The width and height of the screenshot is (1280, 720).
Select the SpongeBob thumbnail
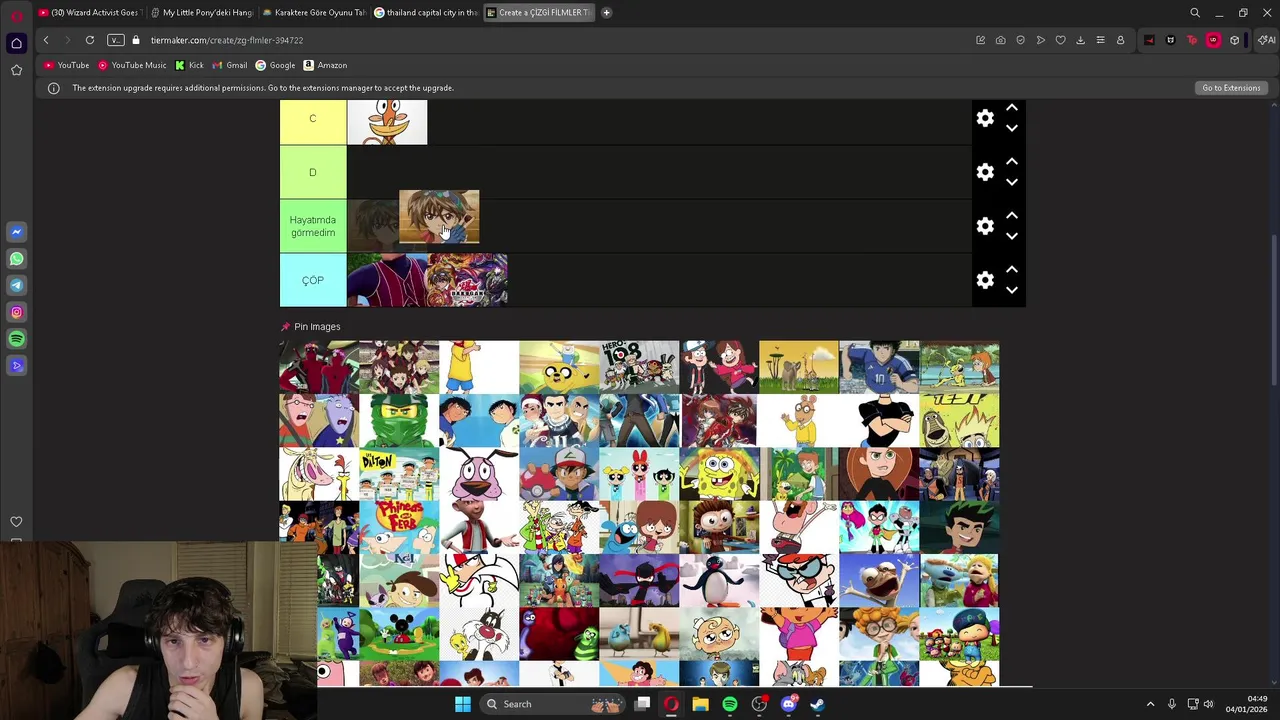719,474
